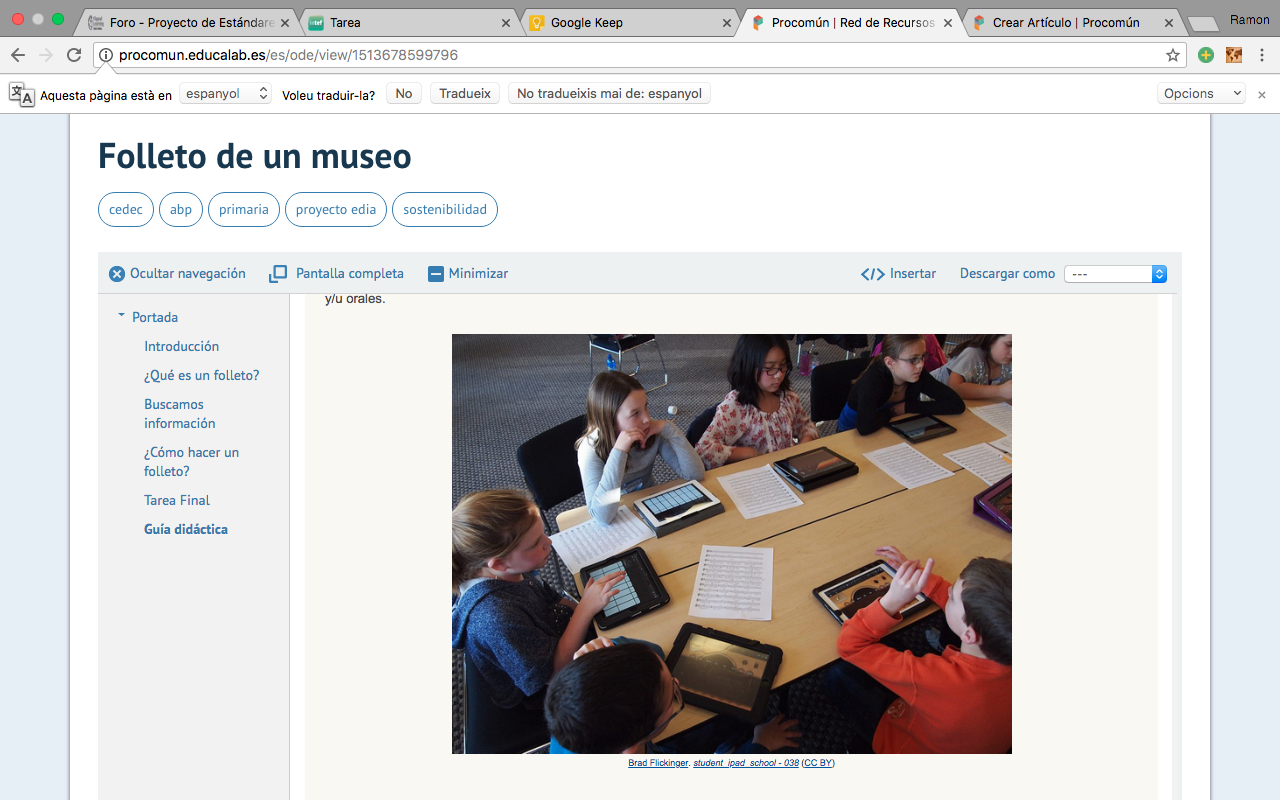Click the green plus extension icon
Screen dimensions: 1280x800
pyautogui.click(x=1205, y=56)
